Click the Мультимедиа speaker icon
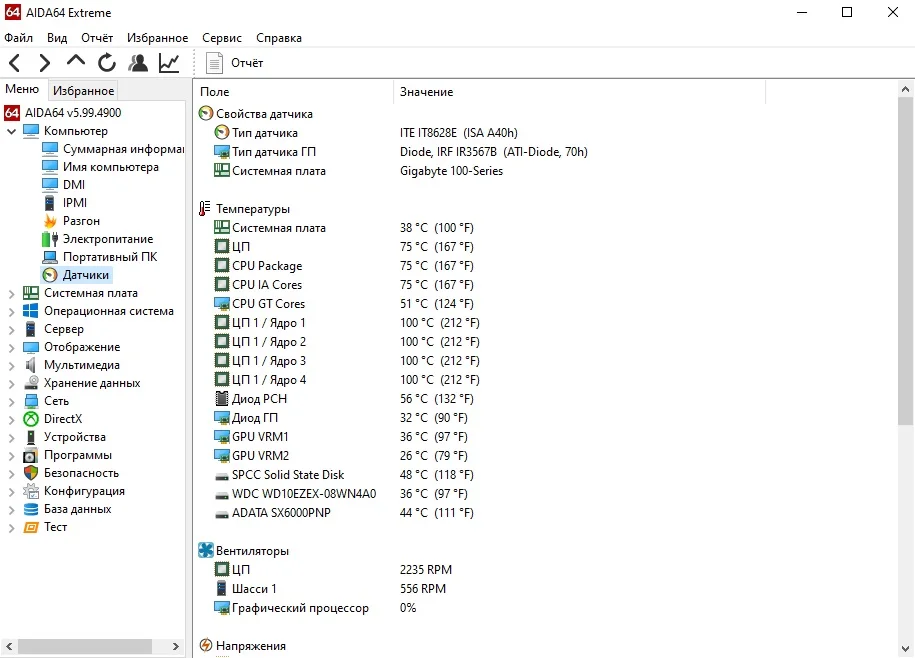 coord(31,365)
